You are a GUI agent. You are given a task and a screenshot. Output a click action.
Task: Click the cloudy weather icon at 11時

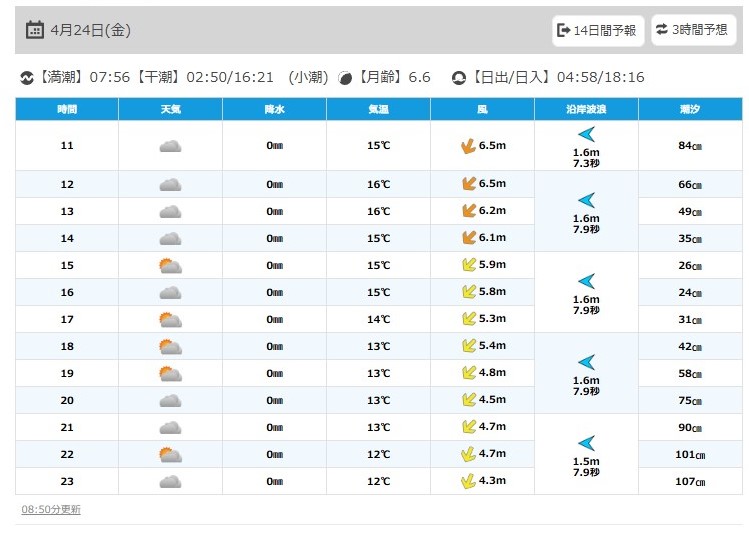click(x=170, y=146)
